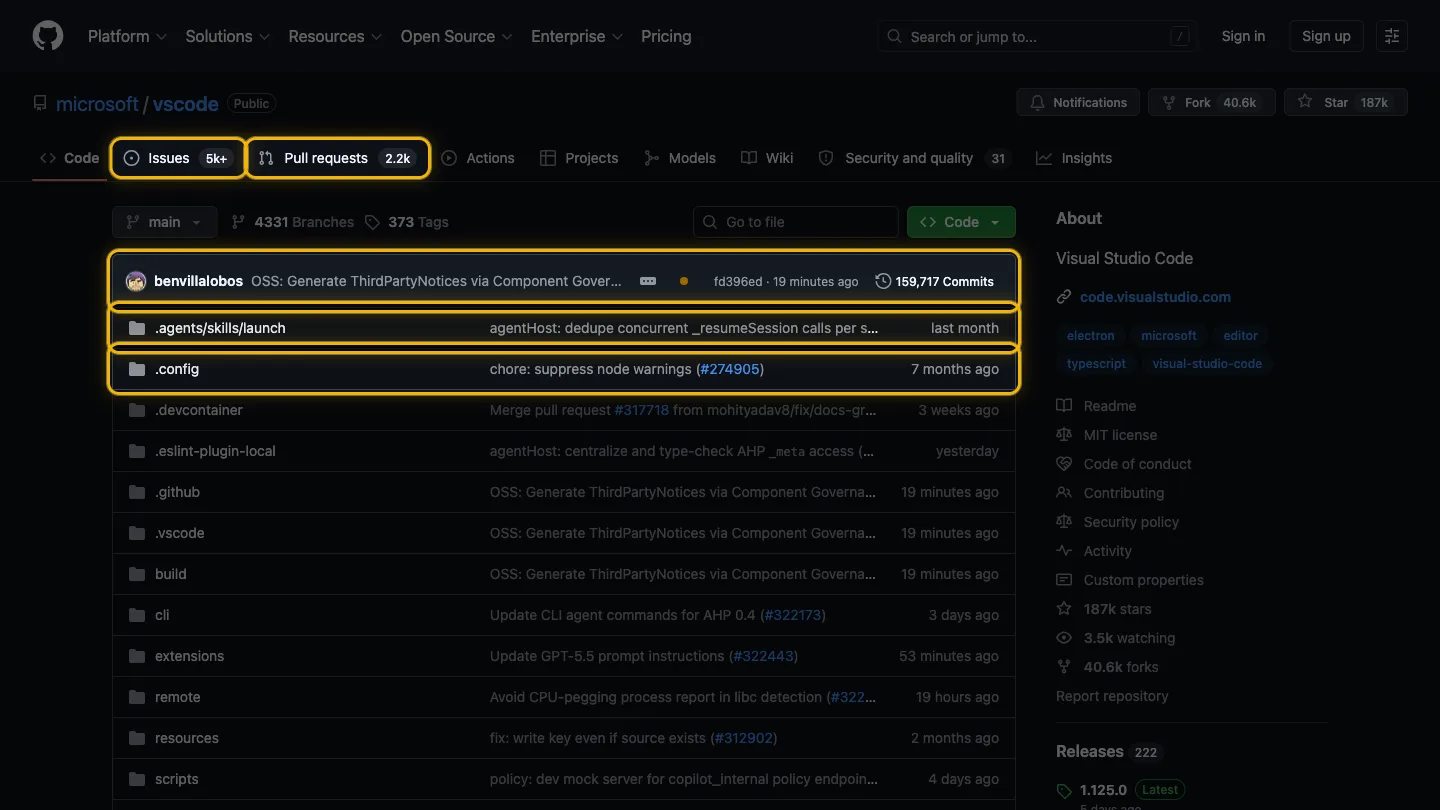Switch to the Models tab

pos(680,158)
